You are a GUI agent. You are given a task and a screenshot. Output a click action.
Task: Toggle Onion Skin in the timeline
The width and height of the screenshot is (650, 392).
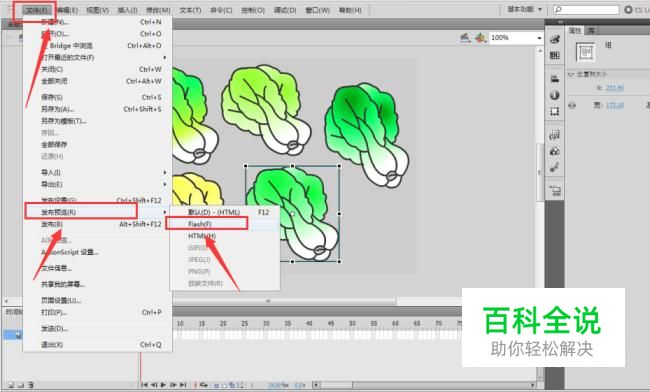216,385
